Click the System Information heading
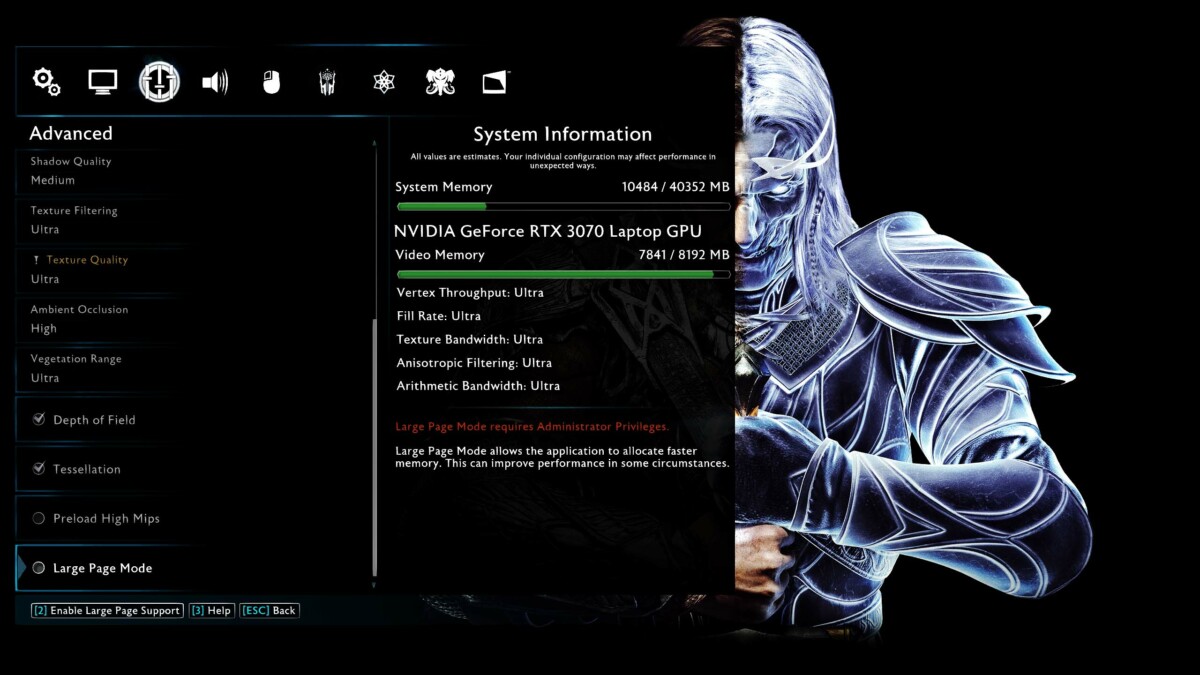The width and height of the screenshot is (1200, 675). coord(562,134)
